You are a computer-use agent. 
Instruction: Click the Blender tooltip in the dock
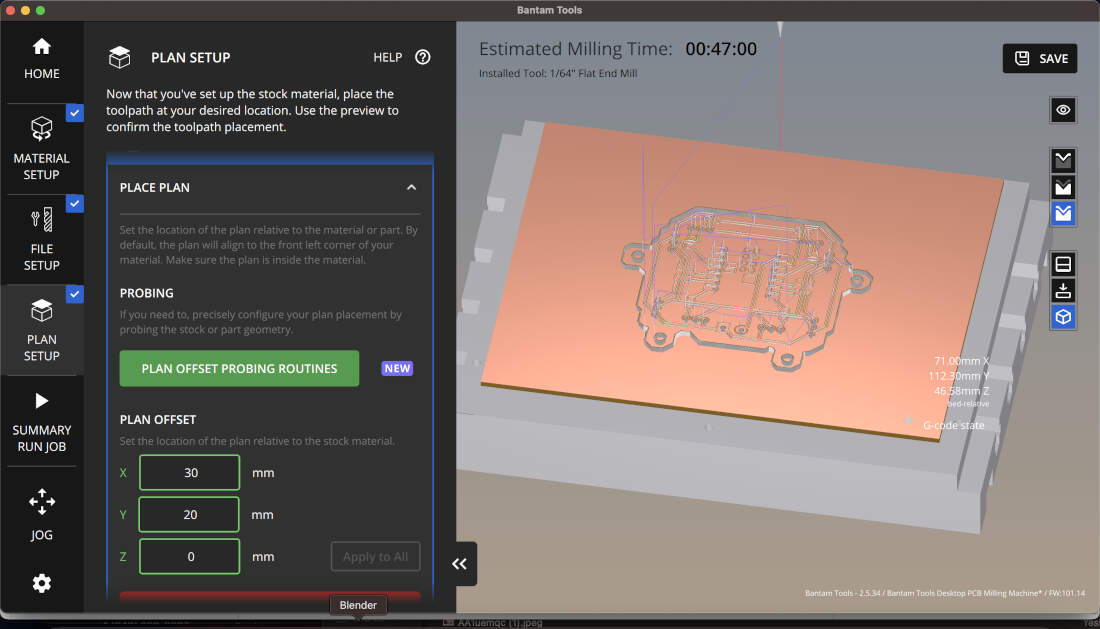tap(358, 605)
